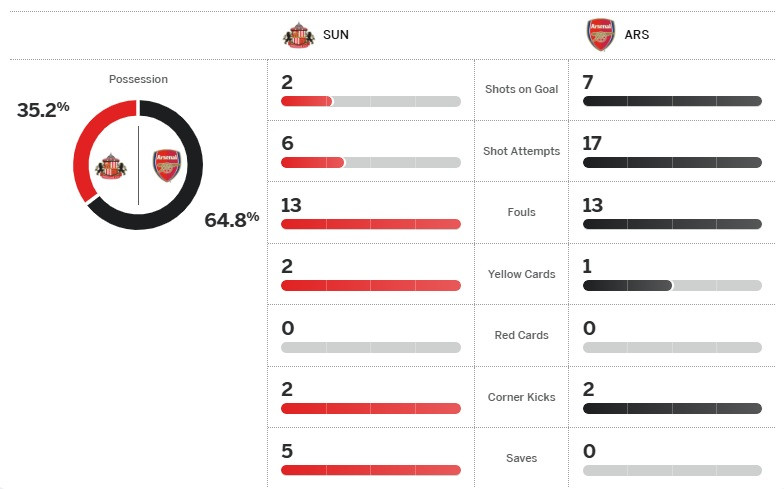Click Arsenal's Shots on Goal bar
Viewport: 784px width, 489px height.
[x=672, y=101]
